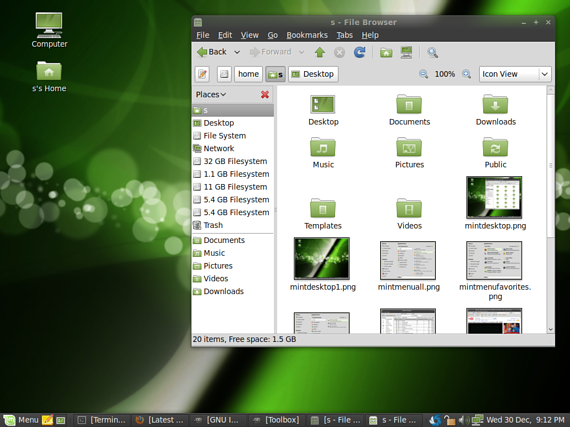Select the 's' path button
The width and height of the screenshot is (570, 427).
pos(275,74)
